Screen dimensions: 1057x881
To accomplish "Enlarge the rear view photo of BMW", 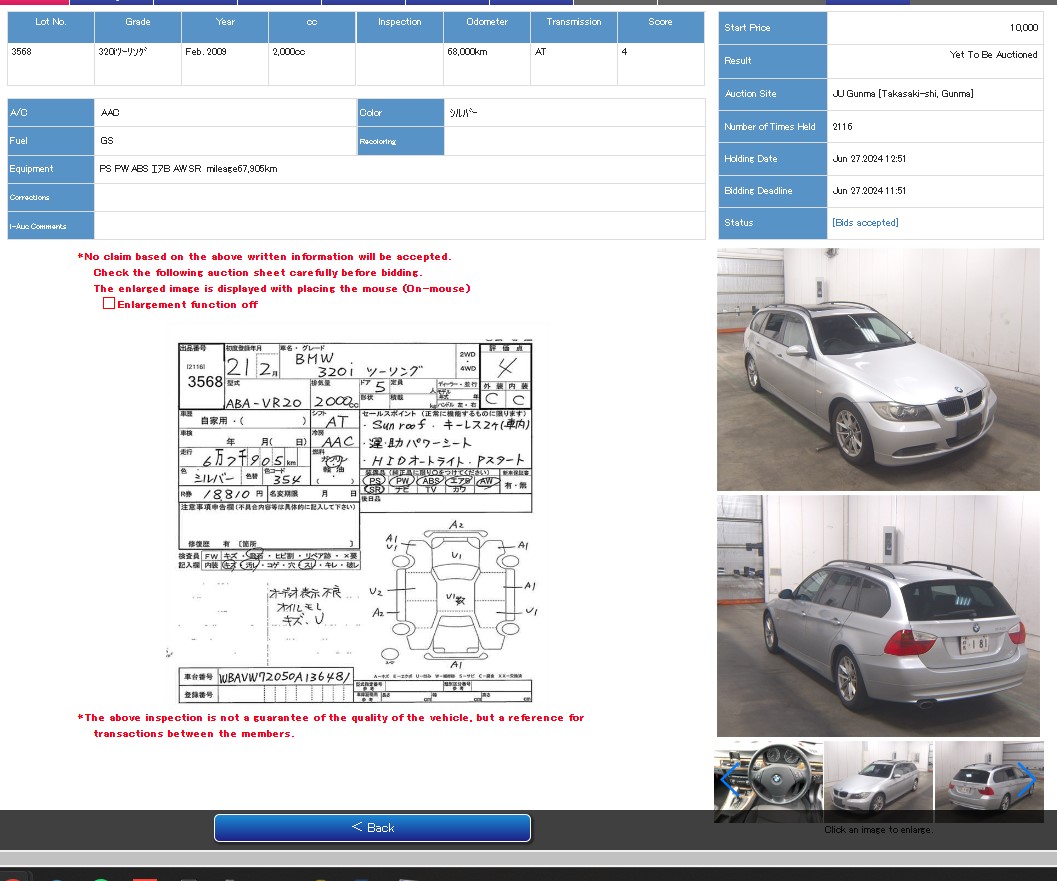I will coord(878,616).
